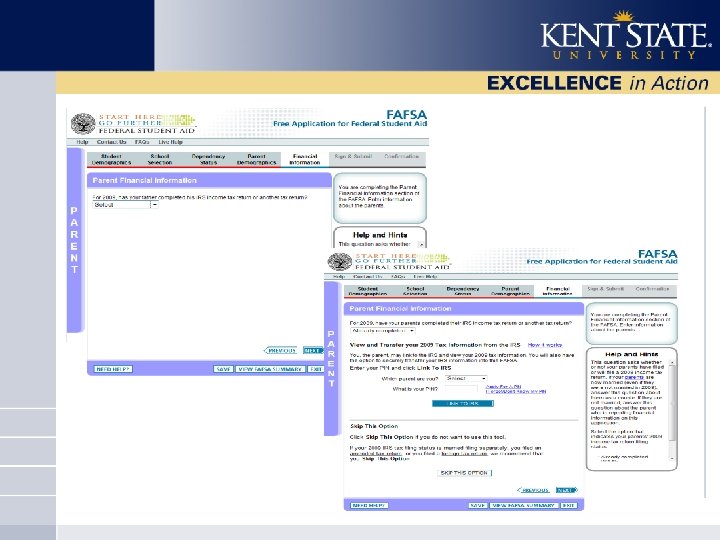Click the 'What is your PIN?' input field
Image resolution: width=720 pixels, height=540 pixels.
(x=461, y=389)
